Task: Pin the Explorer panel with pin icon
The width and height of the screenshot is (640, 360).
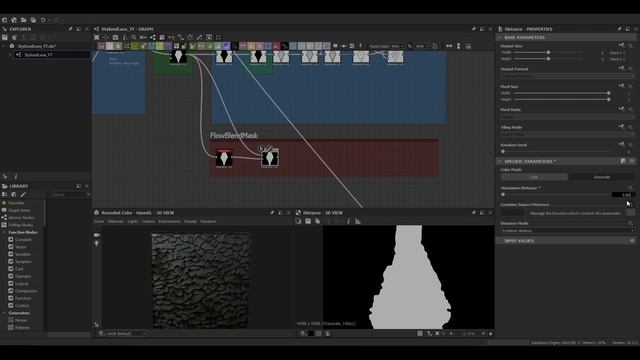Action: 70,29
